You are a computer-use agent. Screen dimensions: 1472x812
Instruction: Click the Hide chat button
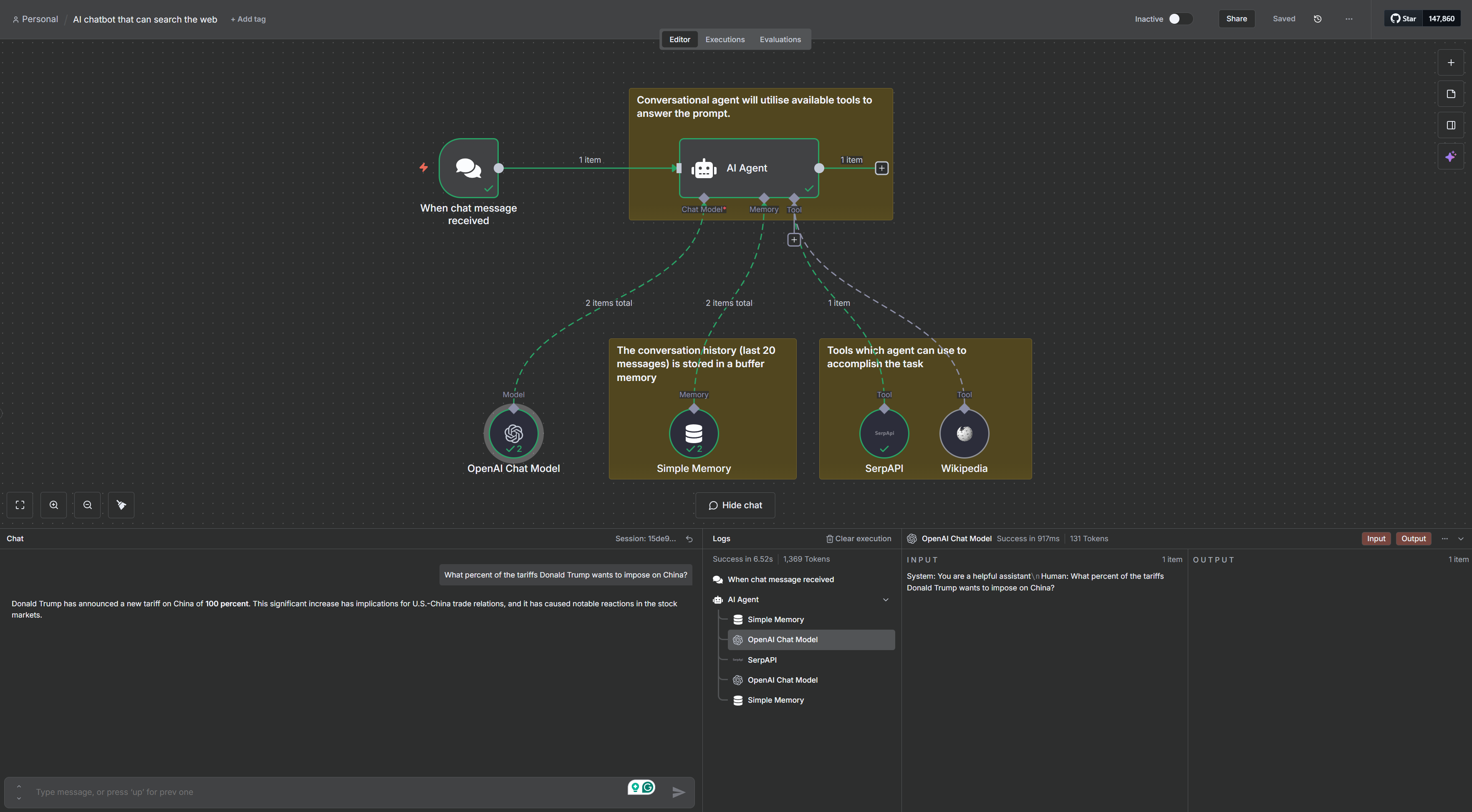pyautogui.click(x=735, y=505)
